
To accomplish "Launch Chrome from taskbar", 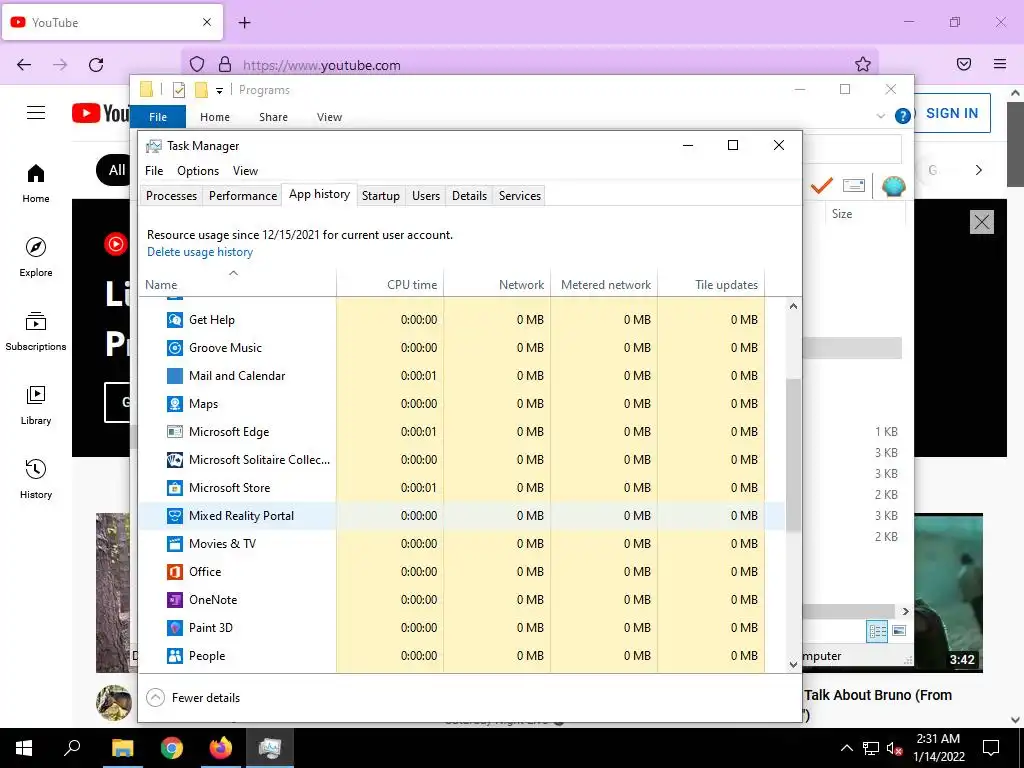I will (x=172, y=748).
